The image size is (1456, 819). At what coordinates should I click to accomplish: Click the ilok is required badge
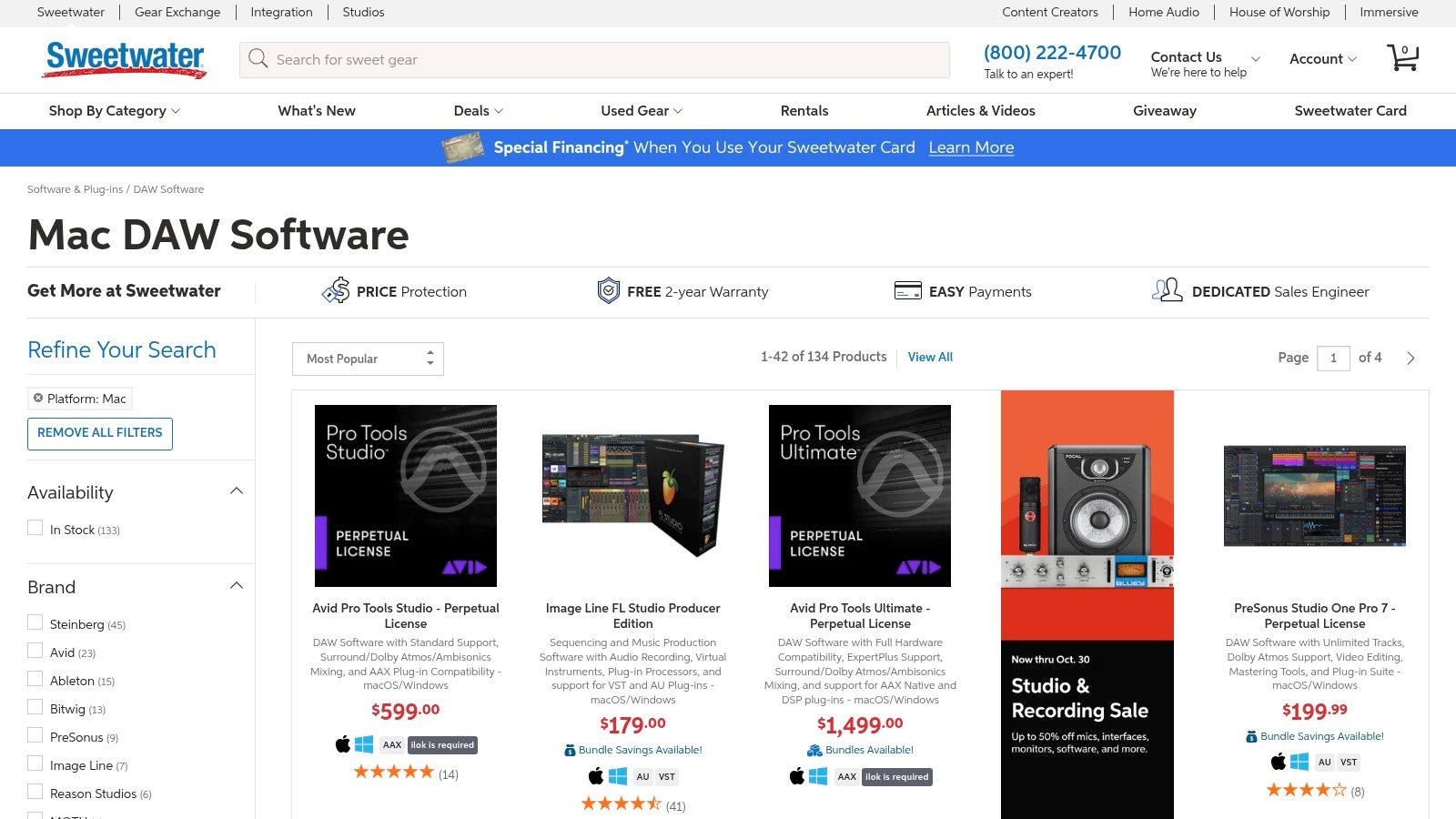(442, 744)
